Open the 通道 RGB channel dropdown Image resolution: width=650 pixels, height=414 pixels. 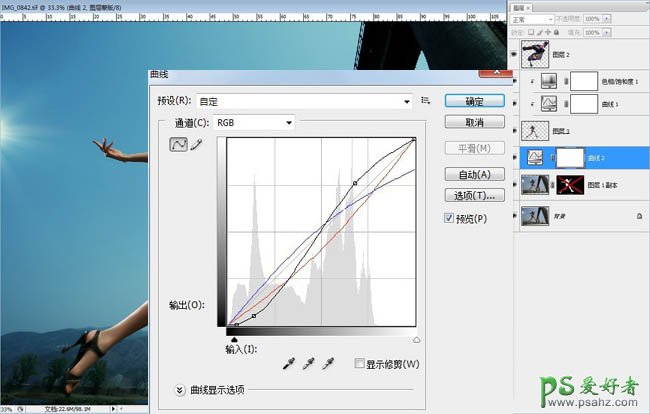point(255,122)
